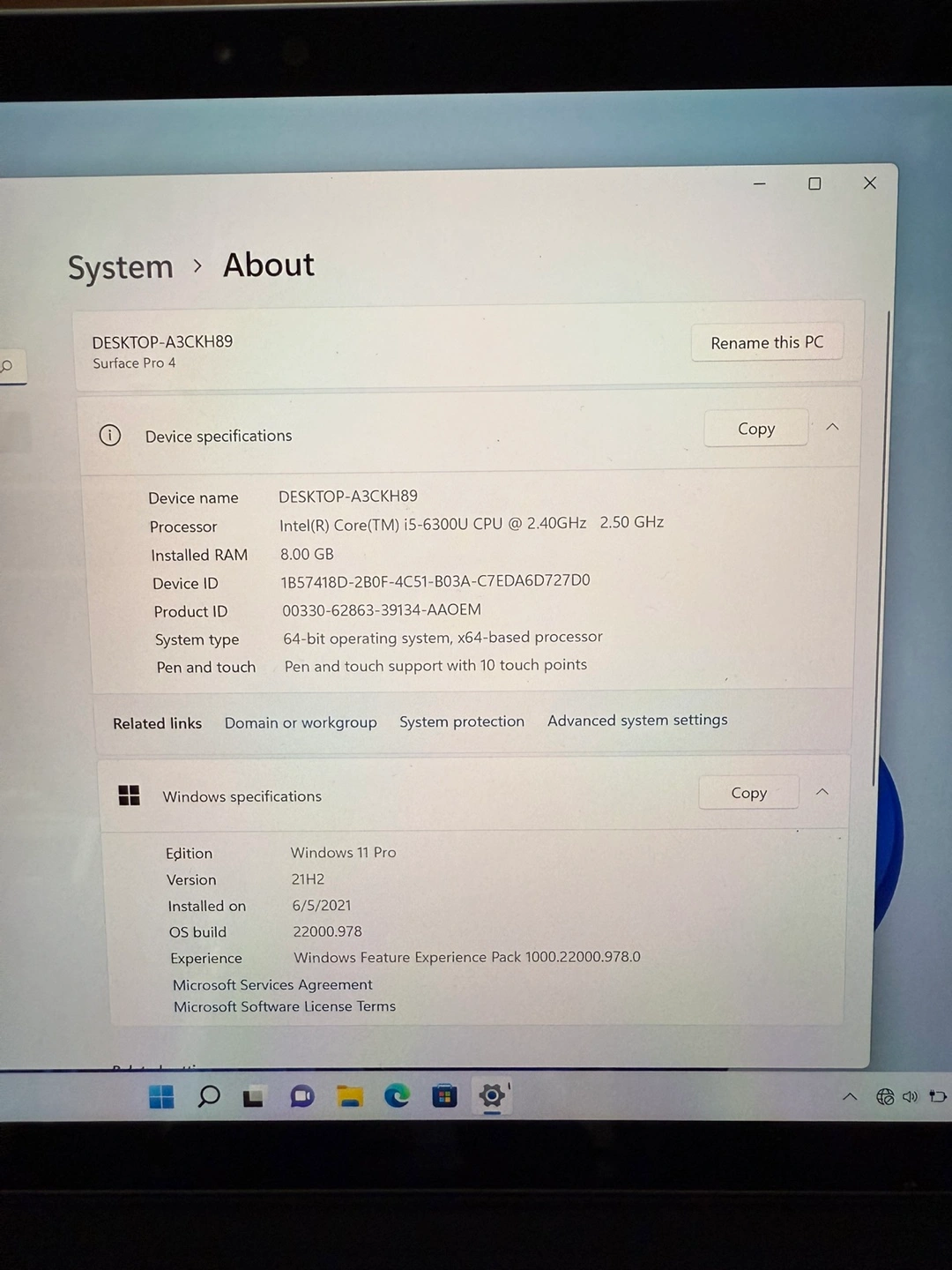Open Microsoft Store from taskbar
The image size is (952, 1270).
[444, 1096]
